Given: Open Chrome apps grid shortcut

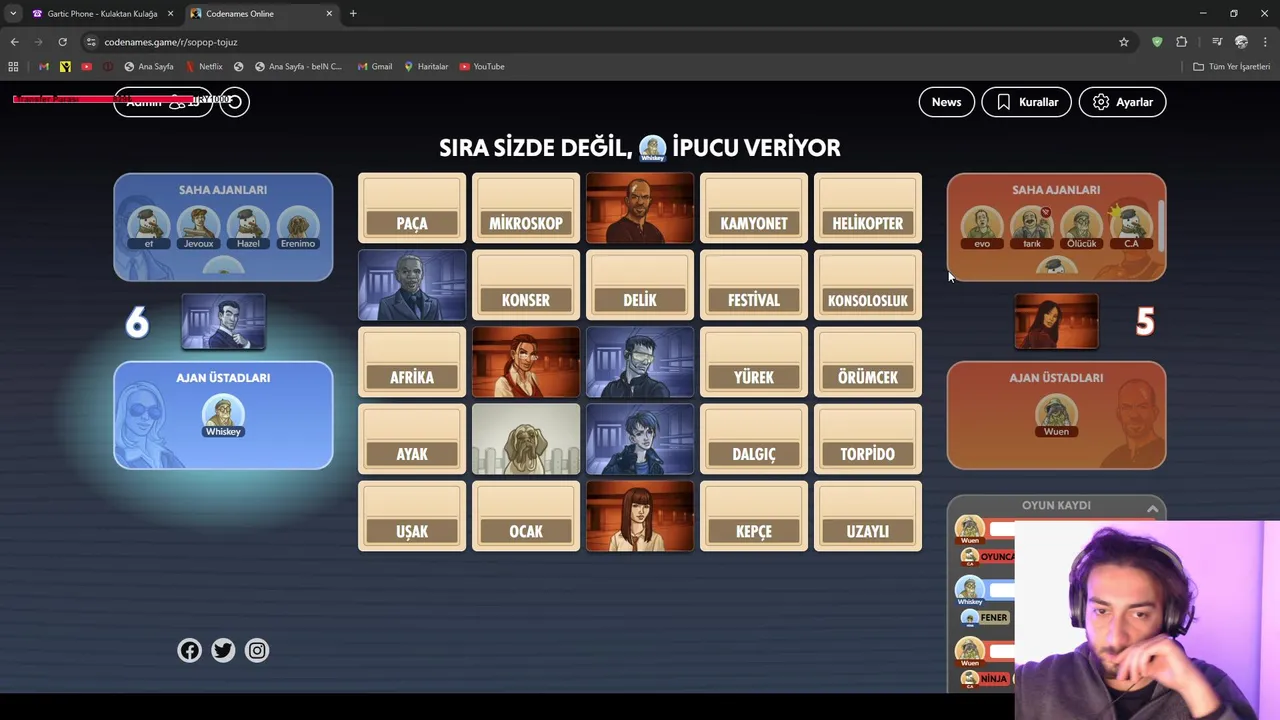Looking at the screenshot, I should pos(13,66).
